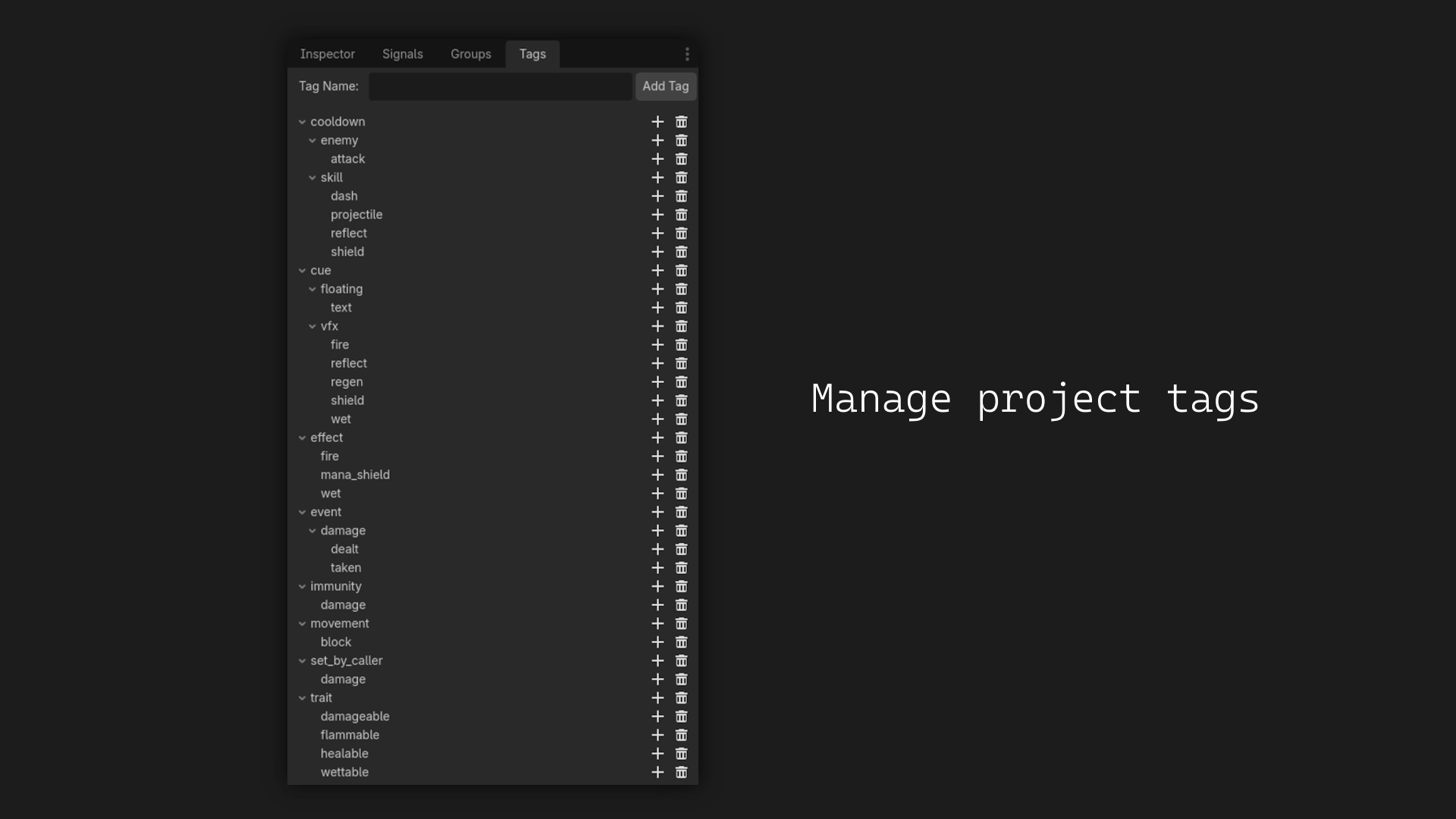The image size is (1456, 819).
Task: Collapse the trait tag group
Action: 302,698
